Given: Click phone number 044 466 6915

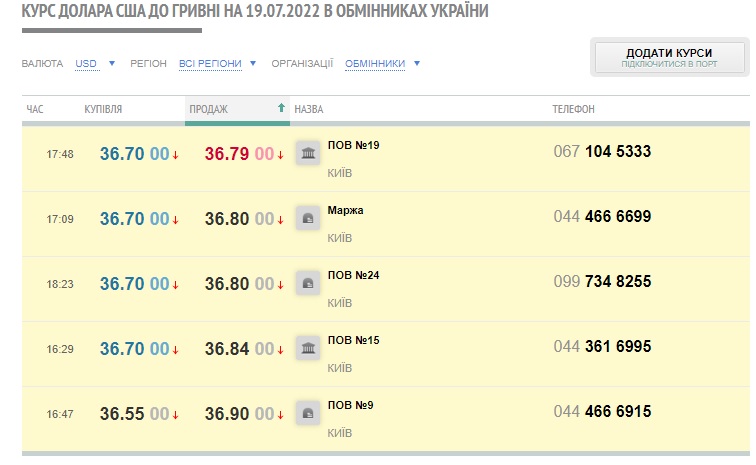Looking at the screenshot, I should pos(602,412).
